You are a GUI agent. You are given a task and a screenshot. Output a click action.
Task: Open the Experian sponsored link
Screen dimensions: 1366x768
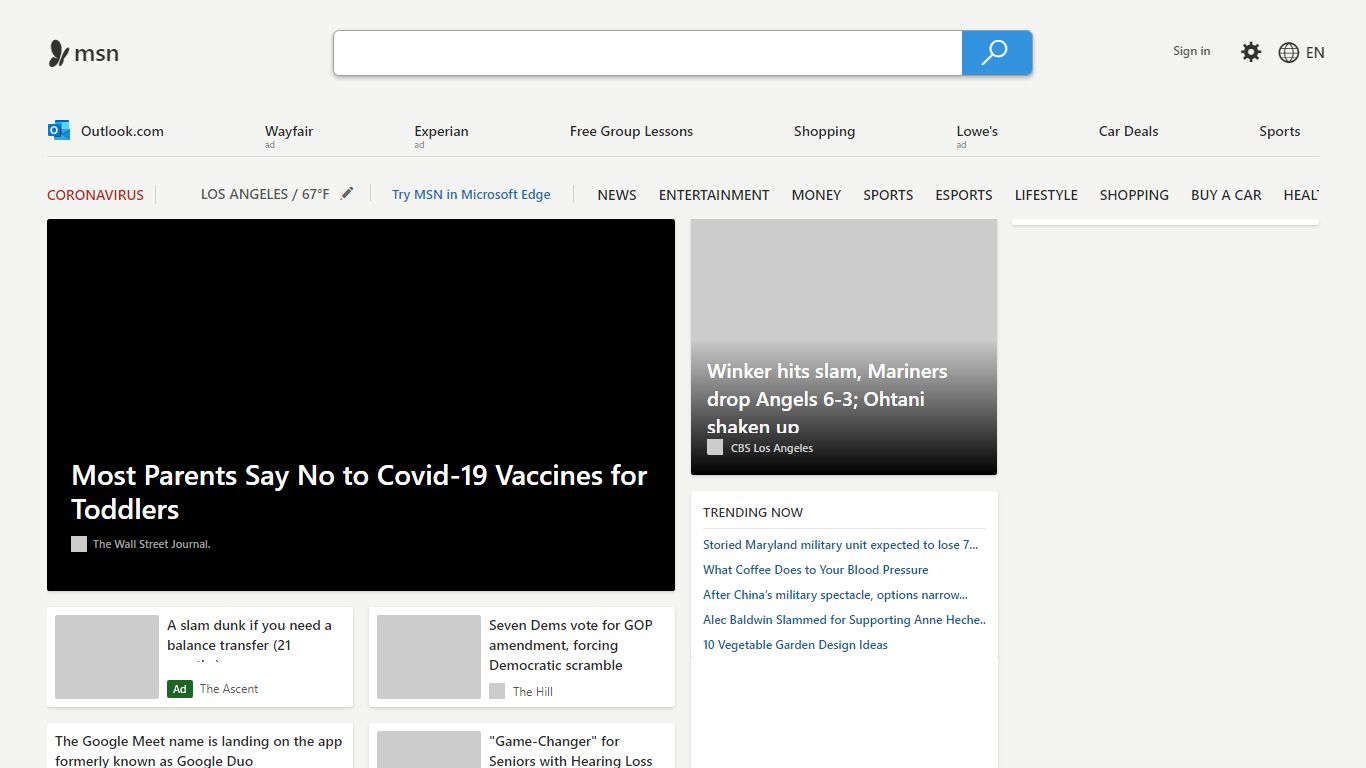[x=441, y=131]
